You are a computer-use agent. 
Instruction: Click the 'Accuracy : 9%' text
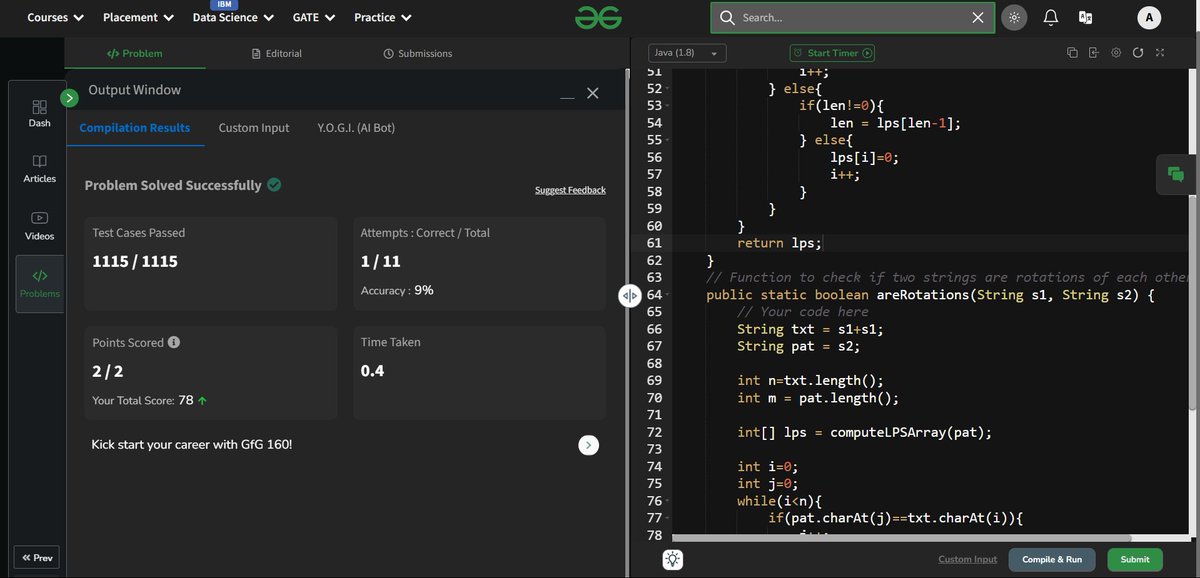[x=397, y=290]
